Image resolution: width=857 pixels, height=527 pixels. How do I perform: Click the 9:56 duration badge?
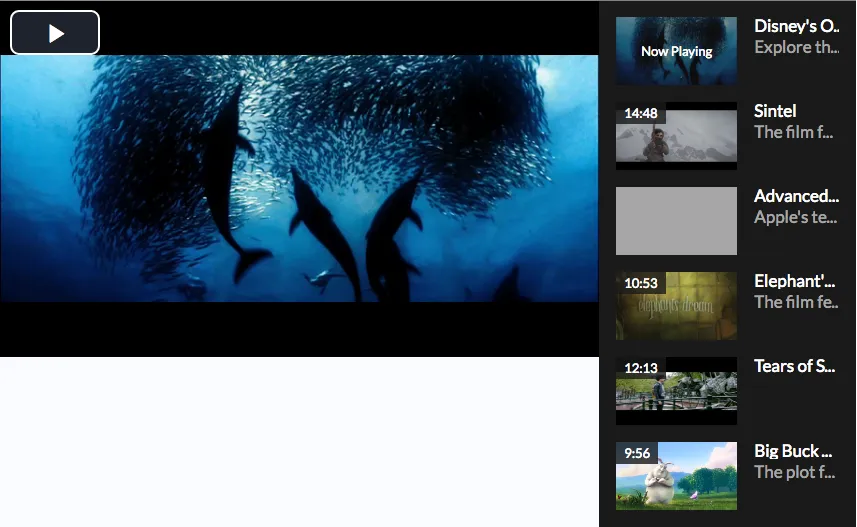pyautogui.click(x=637, y=453)
